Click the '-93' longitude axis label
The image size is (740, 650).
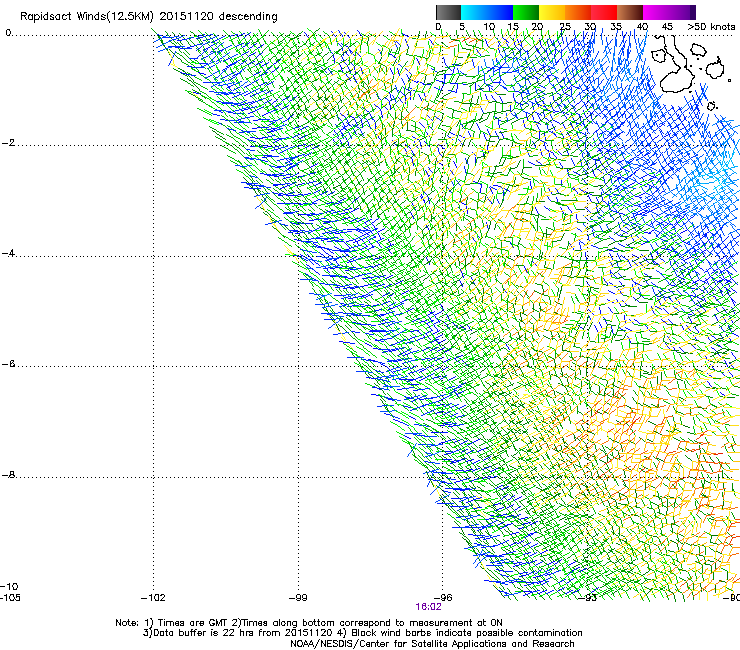[x=588, y=598]
